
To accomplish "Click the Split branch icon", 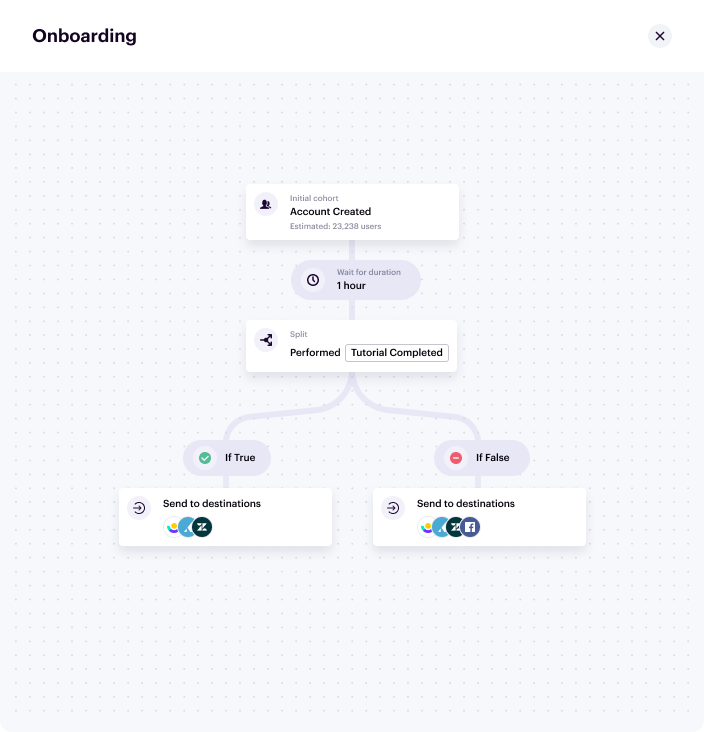I will [266, 340].
